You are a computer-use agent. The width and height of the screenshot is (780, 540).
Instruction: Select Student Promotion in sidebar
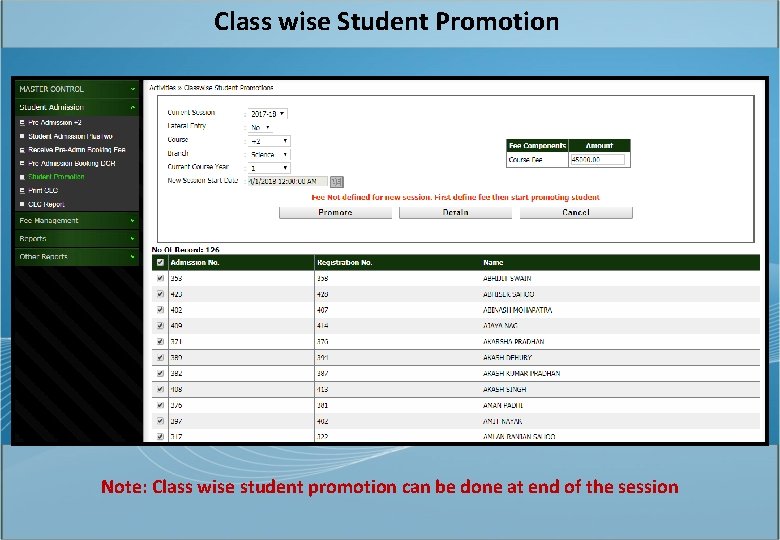click(x=56, y=177)
